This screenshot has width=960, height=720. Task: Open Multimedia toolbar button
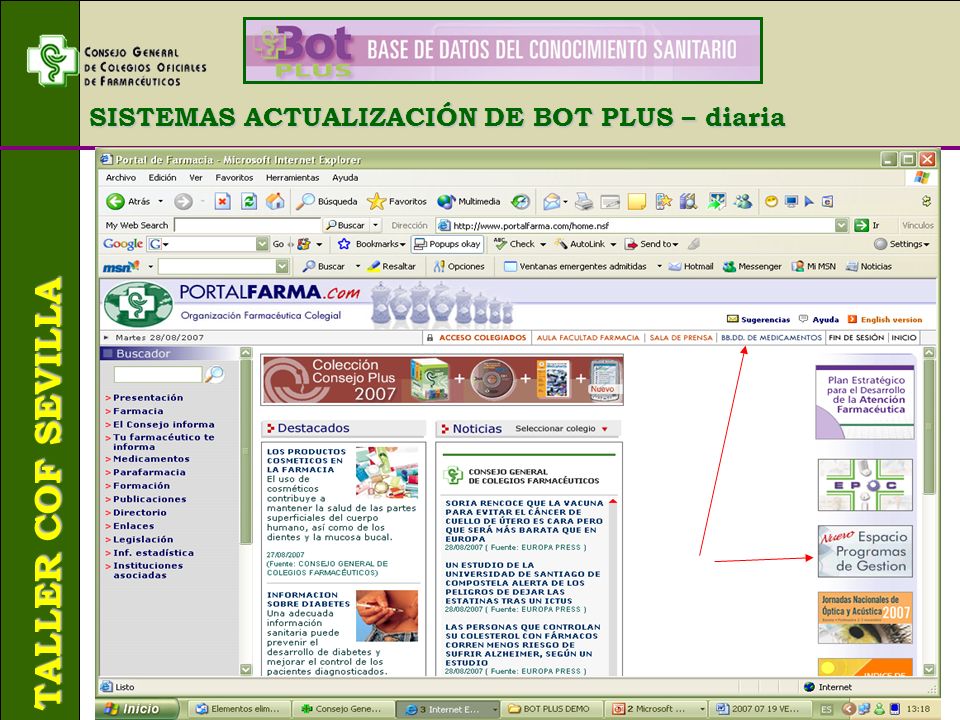coord(469,201)
